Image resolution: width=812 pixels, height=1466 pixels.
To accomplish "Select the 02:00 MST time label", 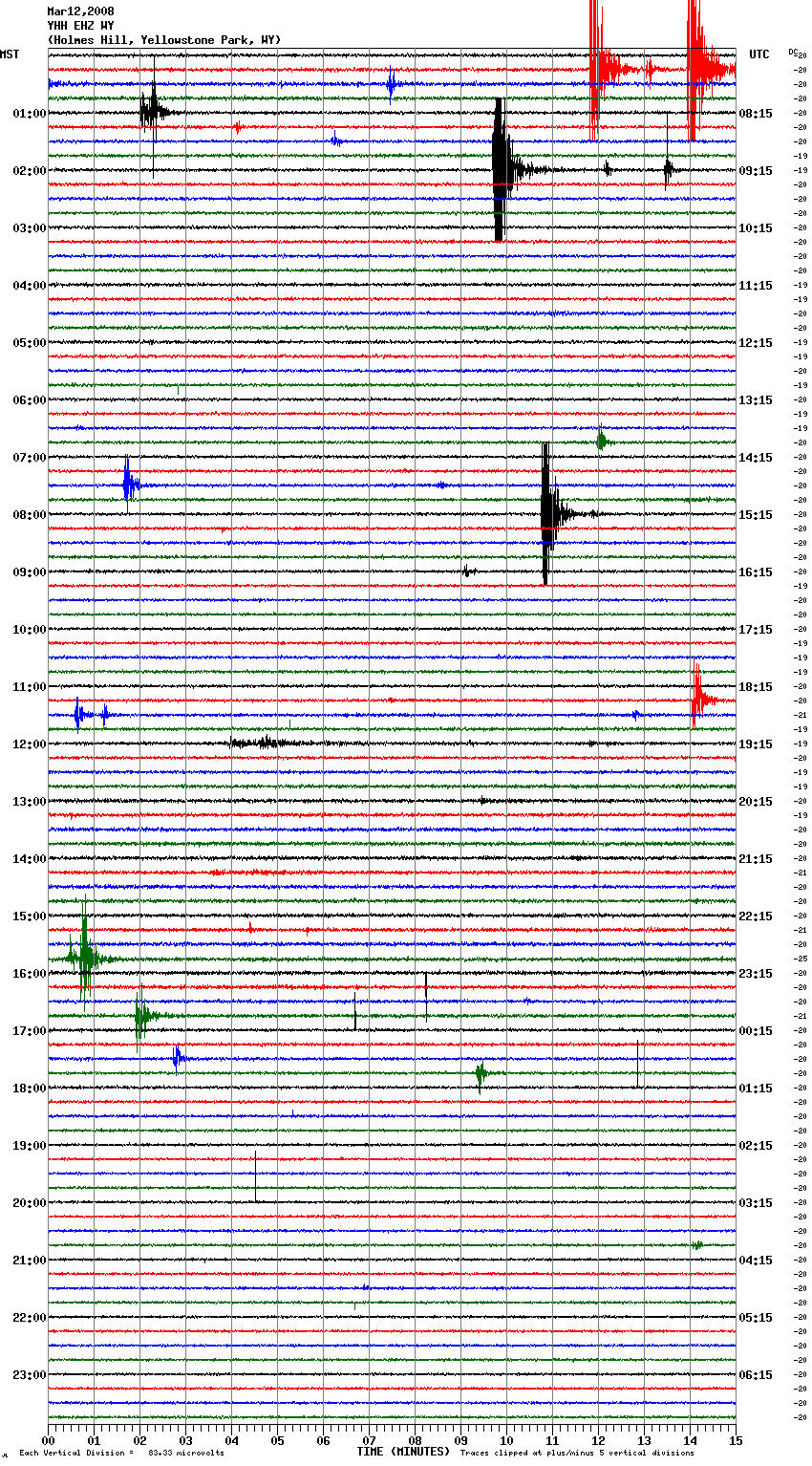I will click(30, 171).
